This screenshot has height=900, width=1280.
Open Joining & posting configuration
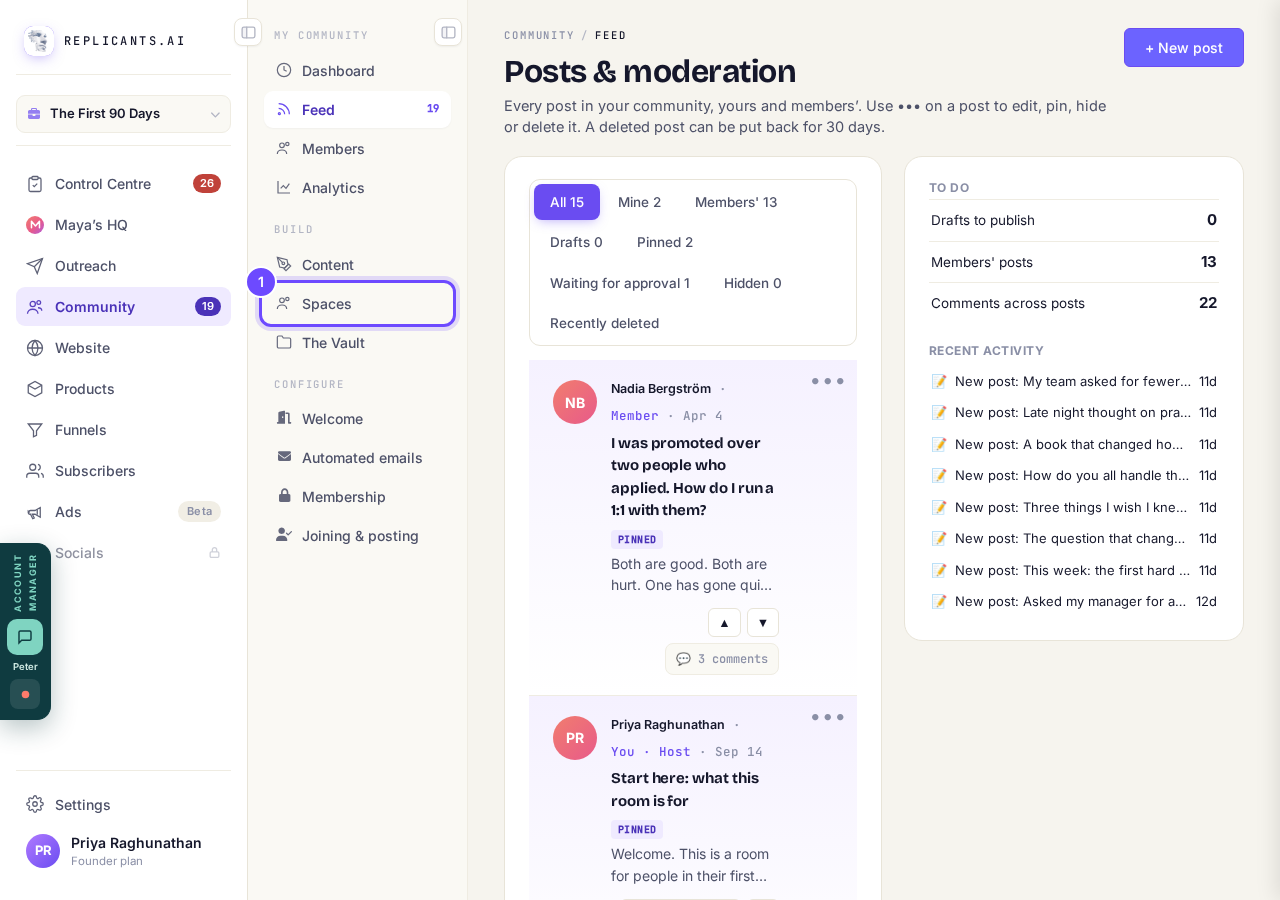358,535
